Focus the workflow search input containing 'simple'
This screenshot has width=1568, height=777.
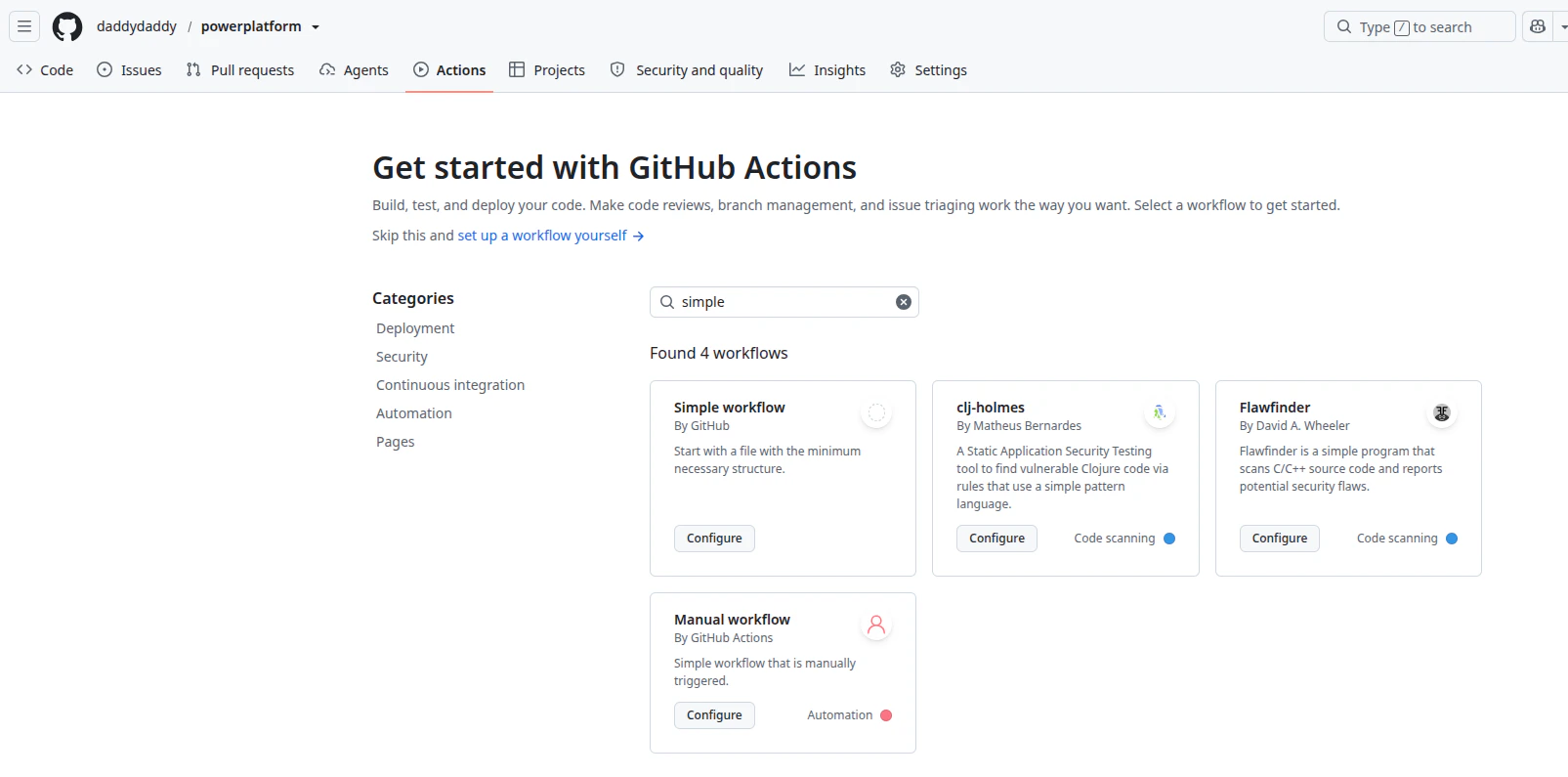(x=784, y=302)
